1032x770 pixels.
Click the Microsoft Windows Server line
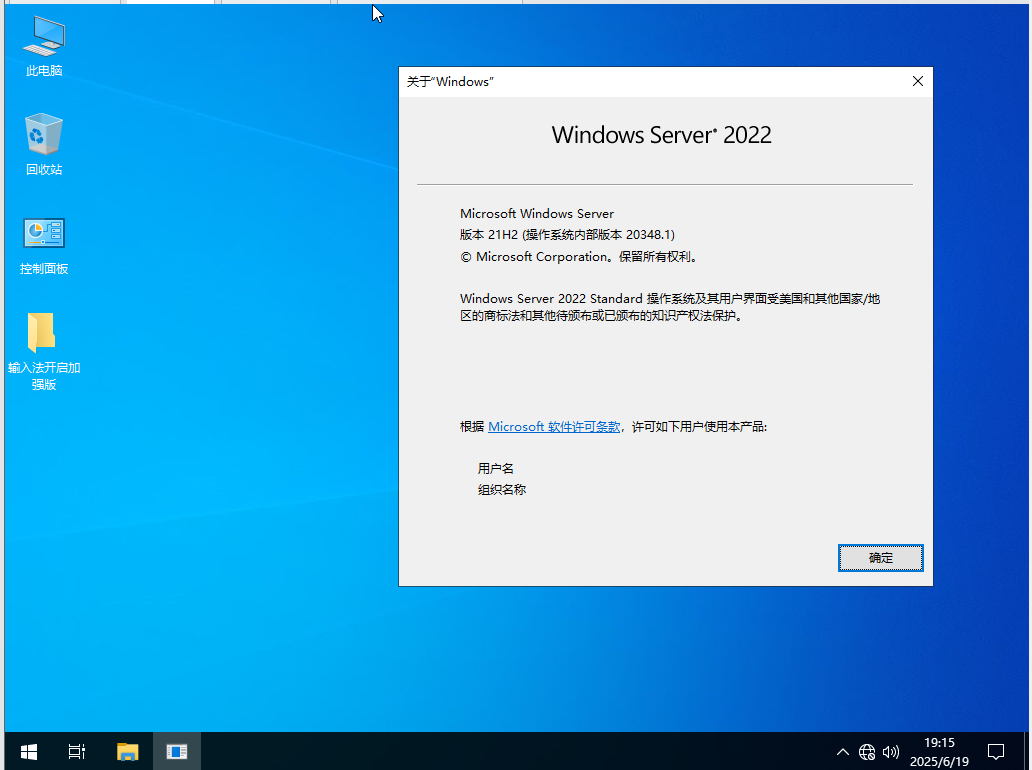tap(537, 214)
